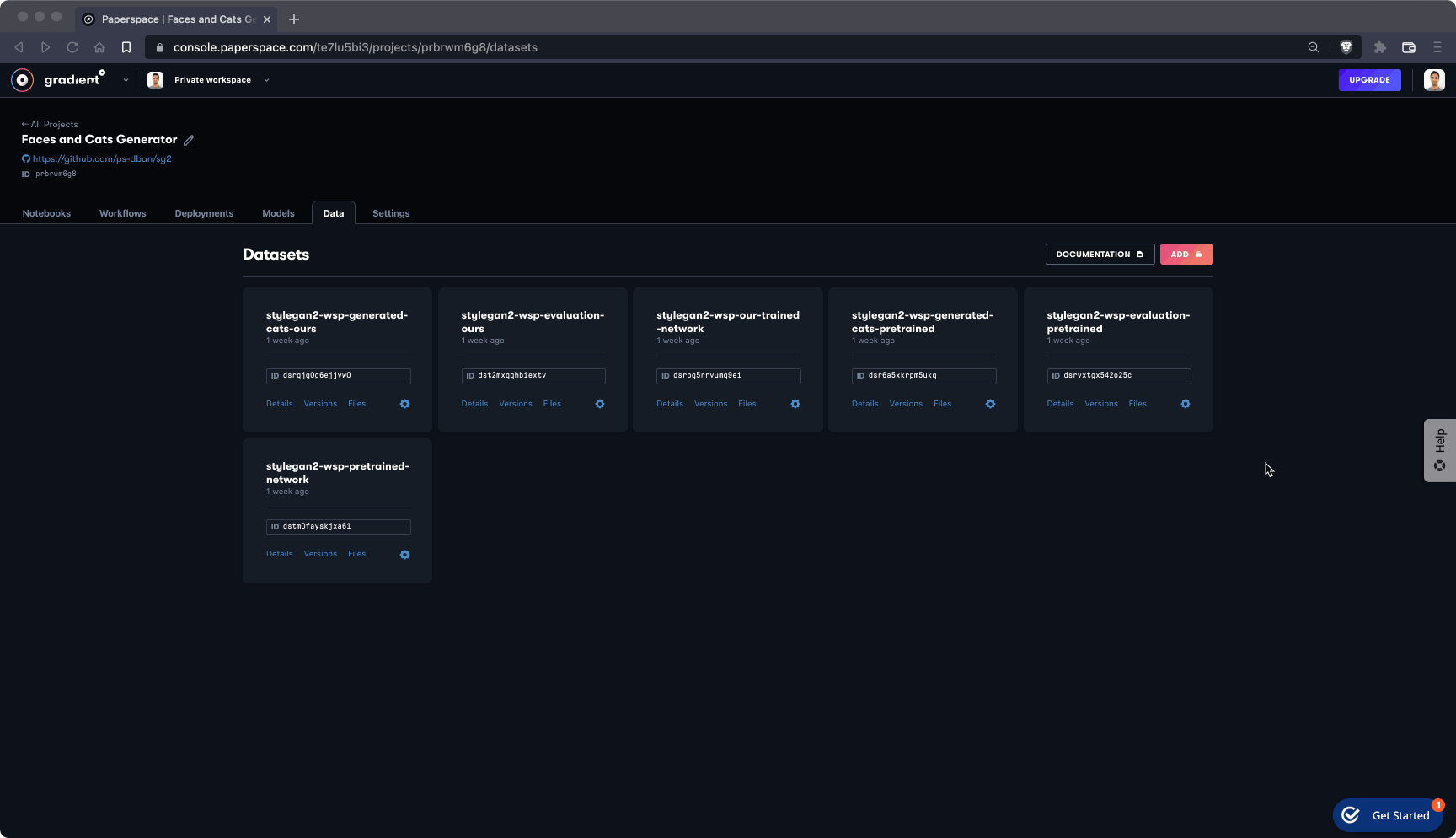This screenshot has width=1456, height=838.
Task: Open Files of stylegan2-wsp-generated-cats-pretrained
Action: click(943, 404)
